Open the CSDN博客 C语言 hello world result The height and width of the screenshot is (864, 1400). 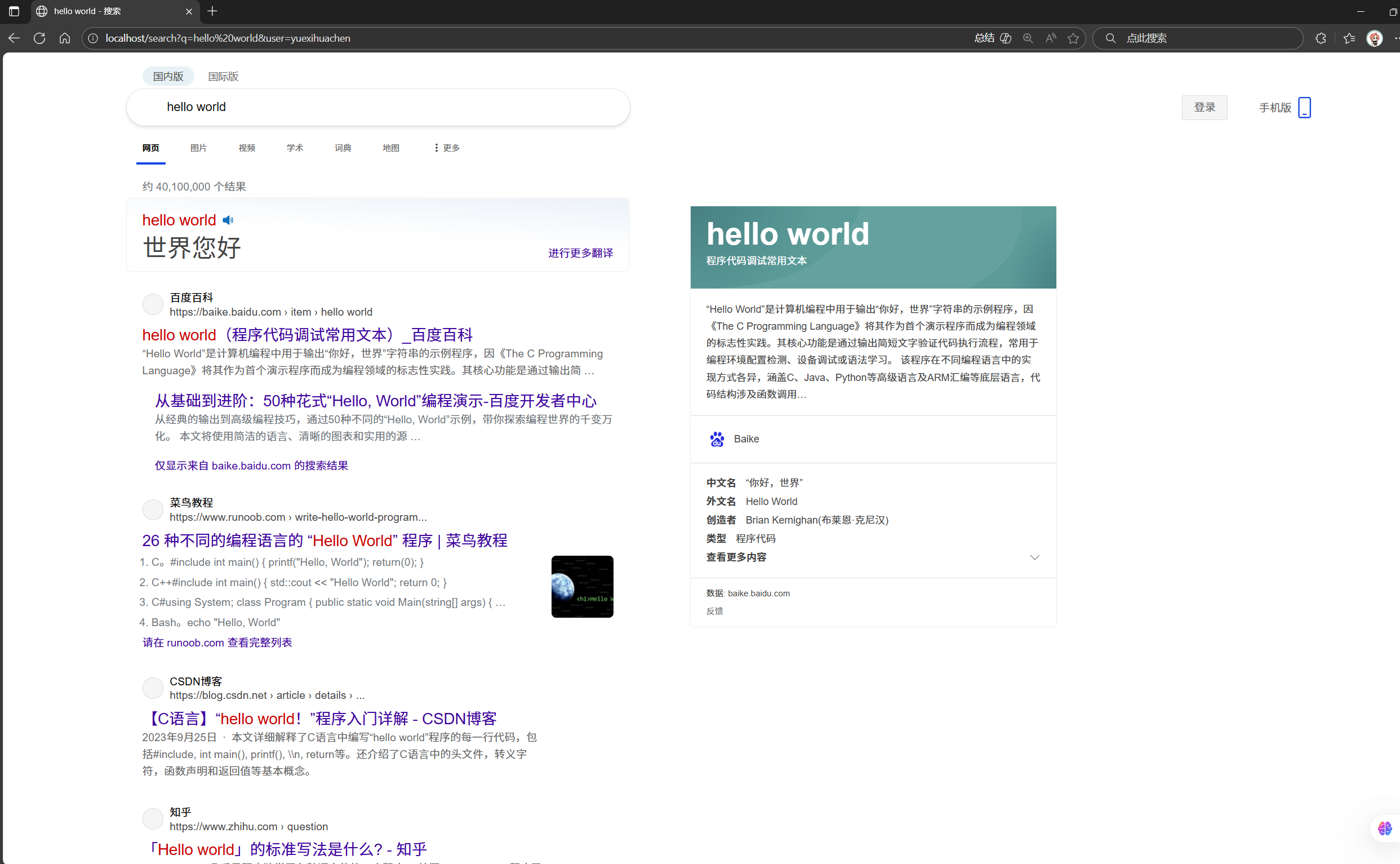coord(320,719)
